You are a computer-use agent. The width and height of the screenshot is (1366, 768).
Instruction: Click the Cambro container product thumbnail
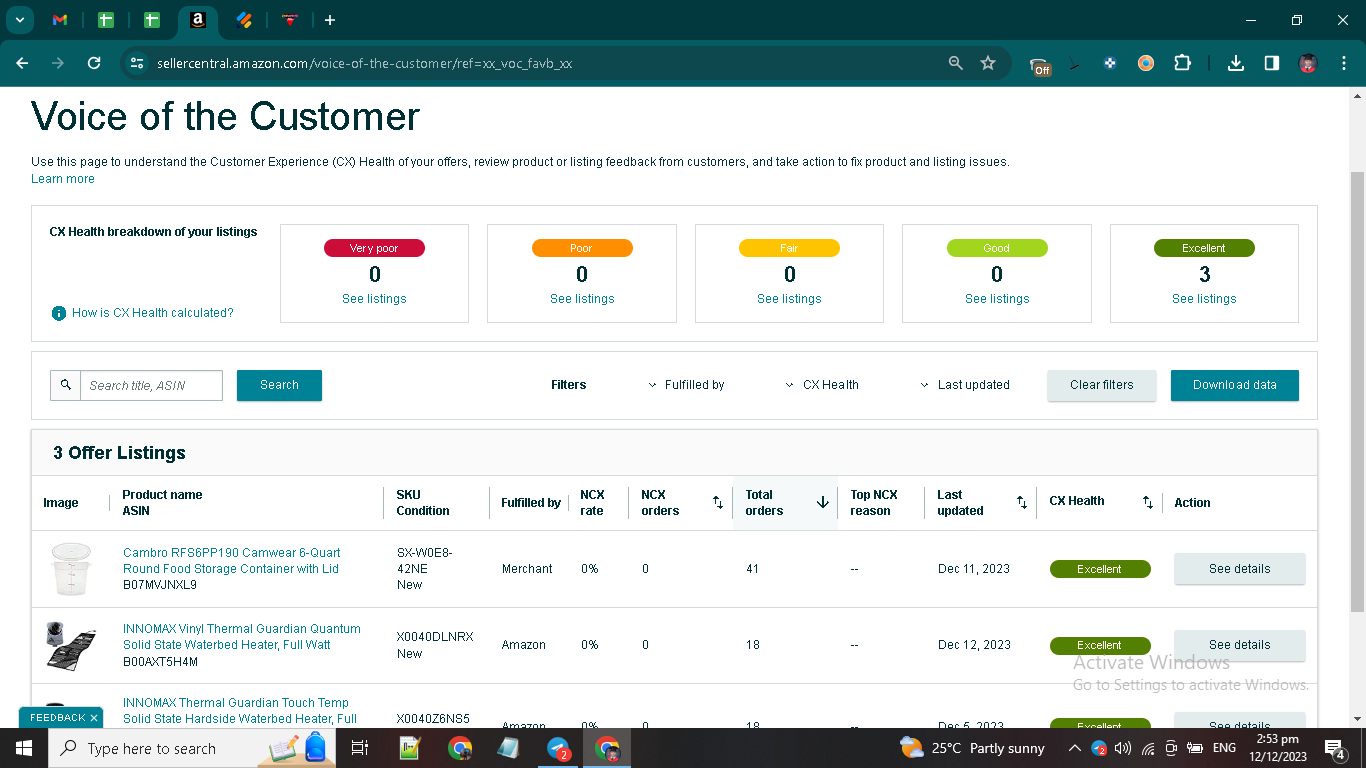70,569
